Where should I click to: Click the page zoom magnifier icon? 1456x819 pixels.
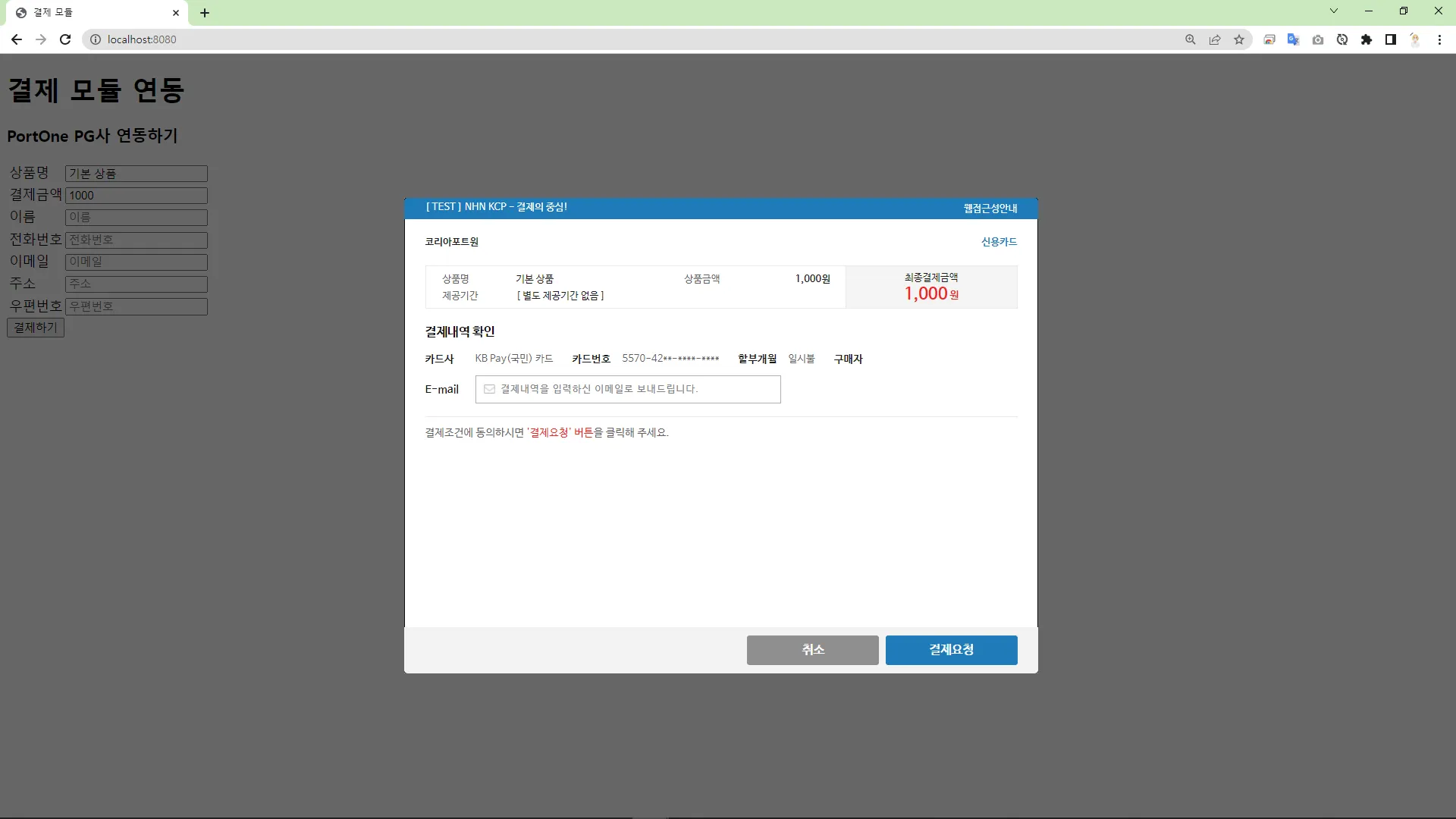click(x=1191, y=39)
